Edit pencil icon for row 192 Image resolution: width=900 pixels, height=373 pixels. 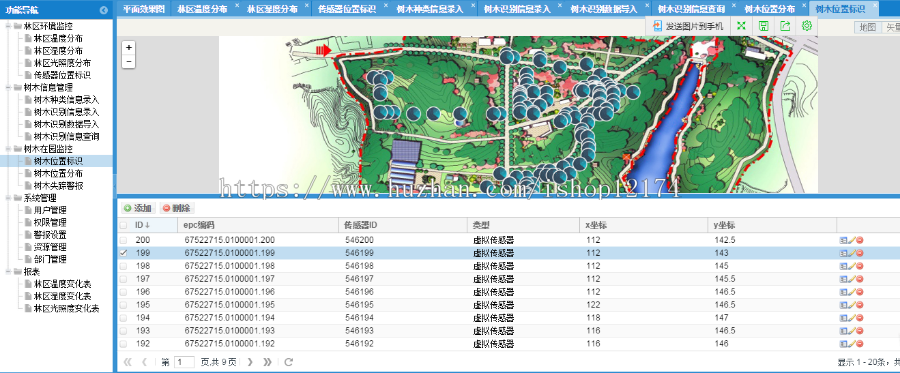coord(852,344)
